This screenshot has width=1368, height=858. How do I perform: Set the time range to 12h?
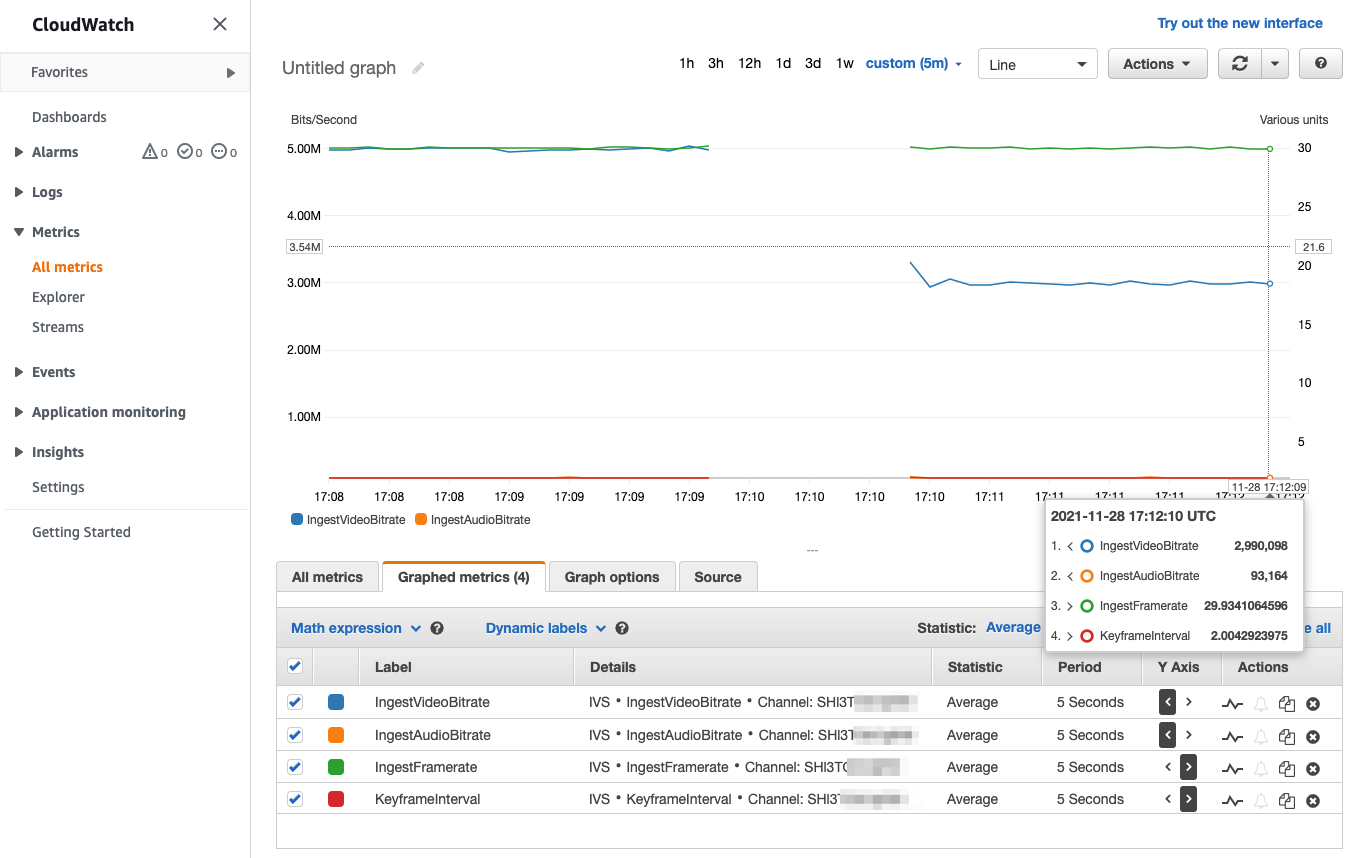click(x=750, y=63)
